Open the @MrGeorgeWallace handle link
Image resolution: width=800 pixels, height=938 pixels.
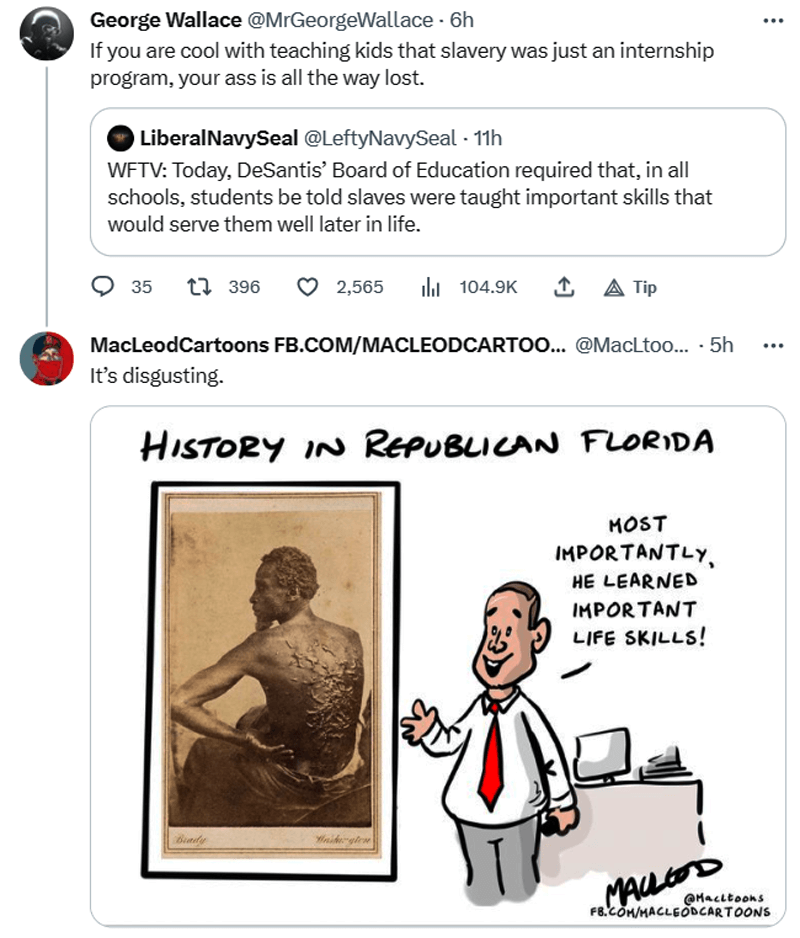tap(340, 20)
